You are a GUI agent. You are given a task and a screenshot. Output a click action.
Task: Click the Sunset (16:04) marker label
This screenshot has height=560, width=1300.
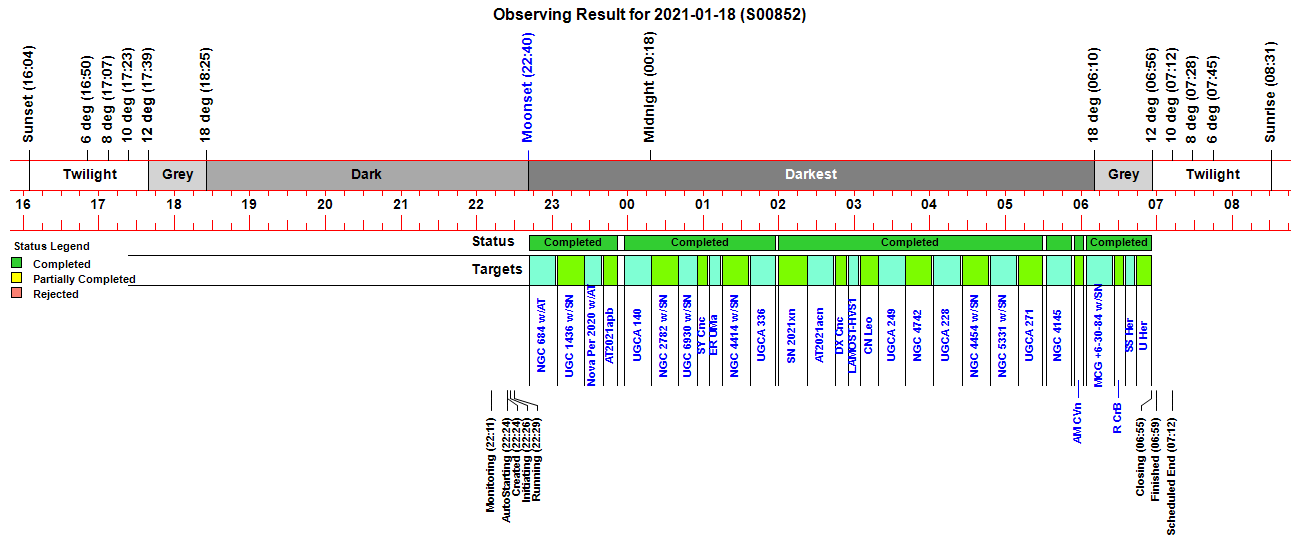pos(29,94)
